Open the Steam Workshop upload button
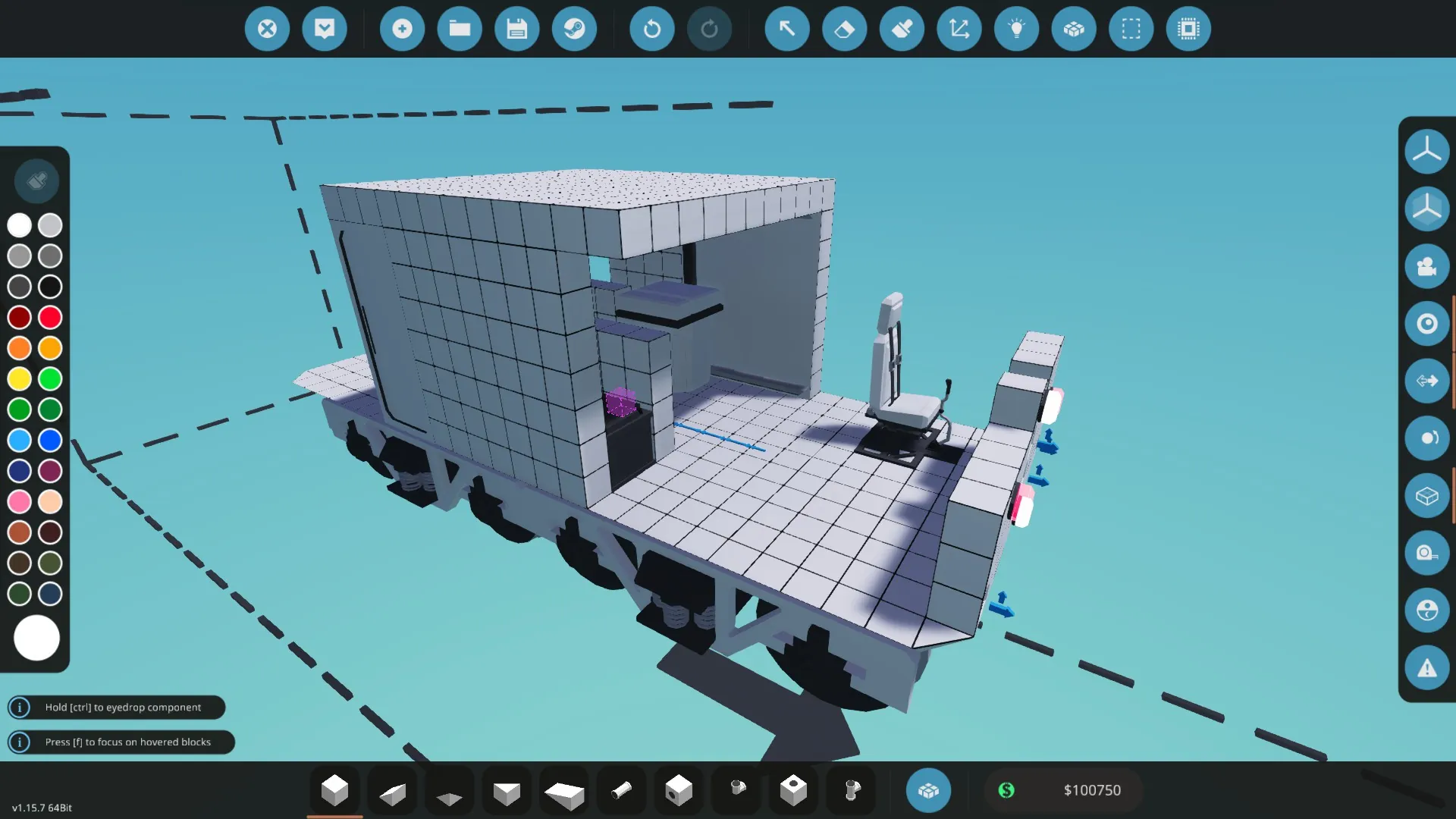This screenshot has width=1456, height=819. pos(574,29)
